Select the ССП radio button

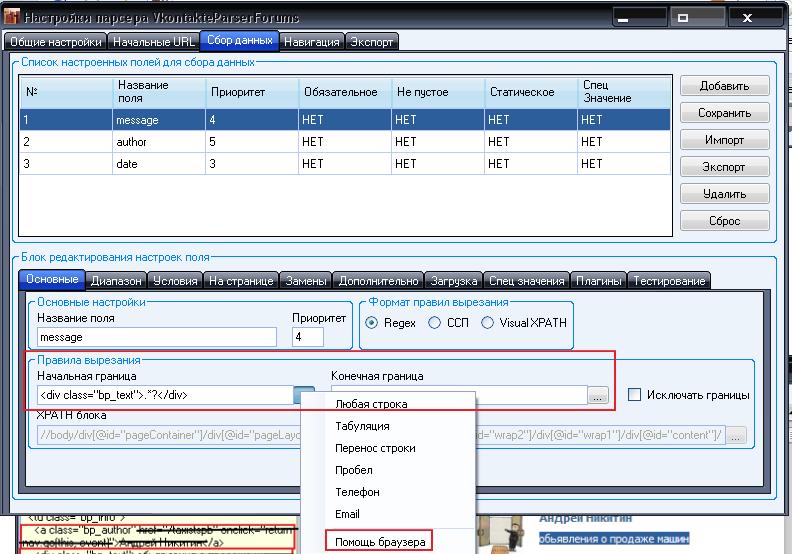click(x=434, y=323)
